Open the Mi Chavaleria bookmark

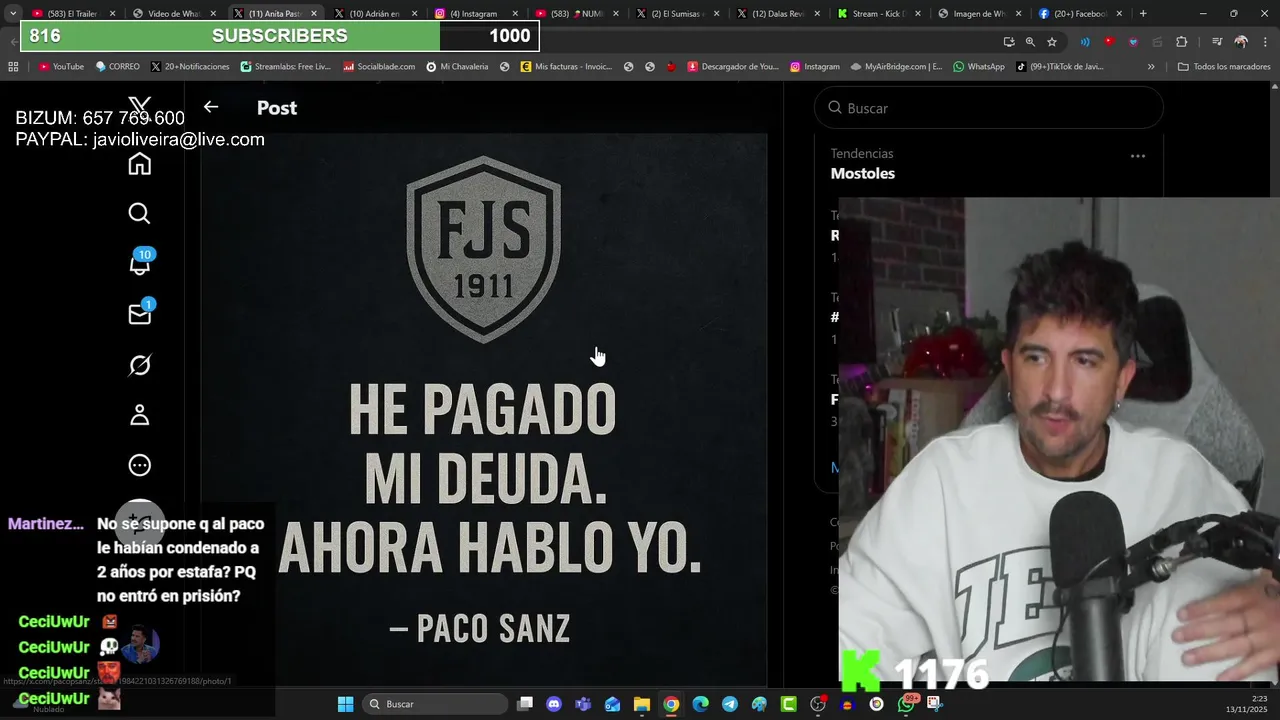[457, 67]
